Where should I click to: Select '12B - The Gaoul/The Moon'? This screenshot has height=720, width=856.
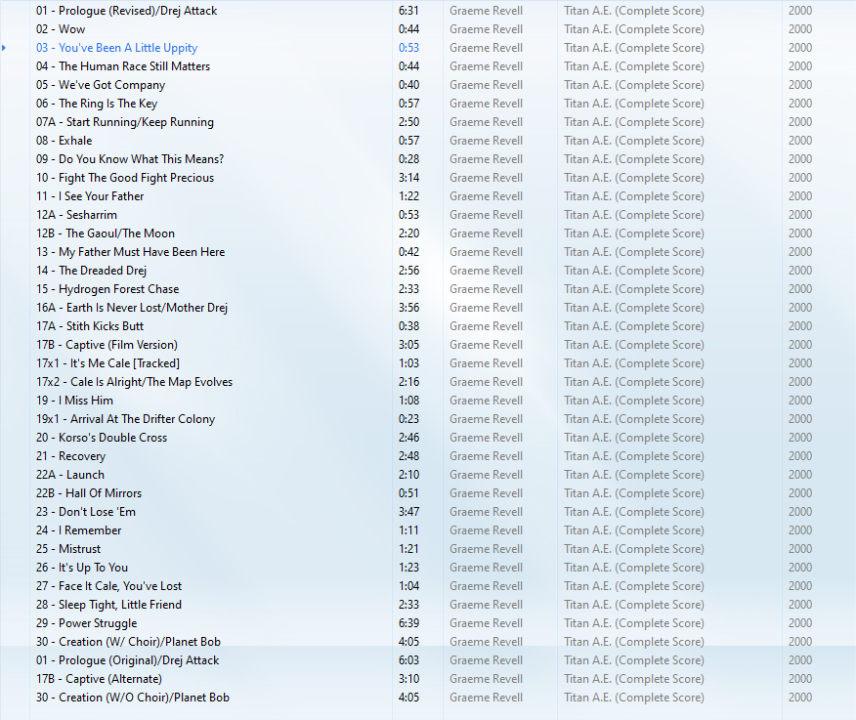[105, 234]
